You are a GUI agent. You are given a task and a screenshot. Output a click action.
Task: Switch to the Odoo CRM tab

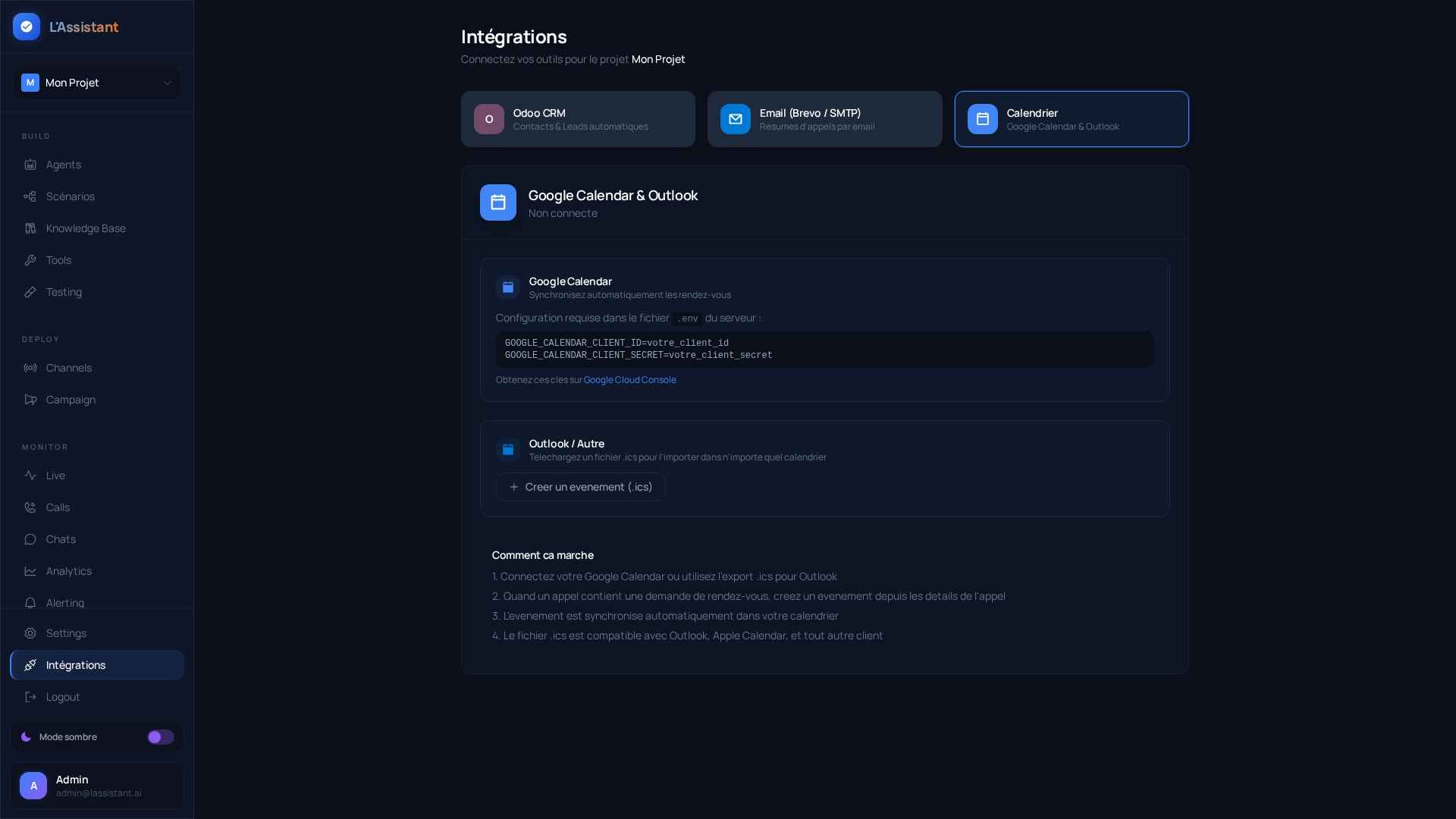pyautogui.click(x=578, y=119)
